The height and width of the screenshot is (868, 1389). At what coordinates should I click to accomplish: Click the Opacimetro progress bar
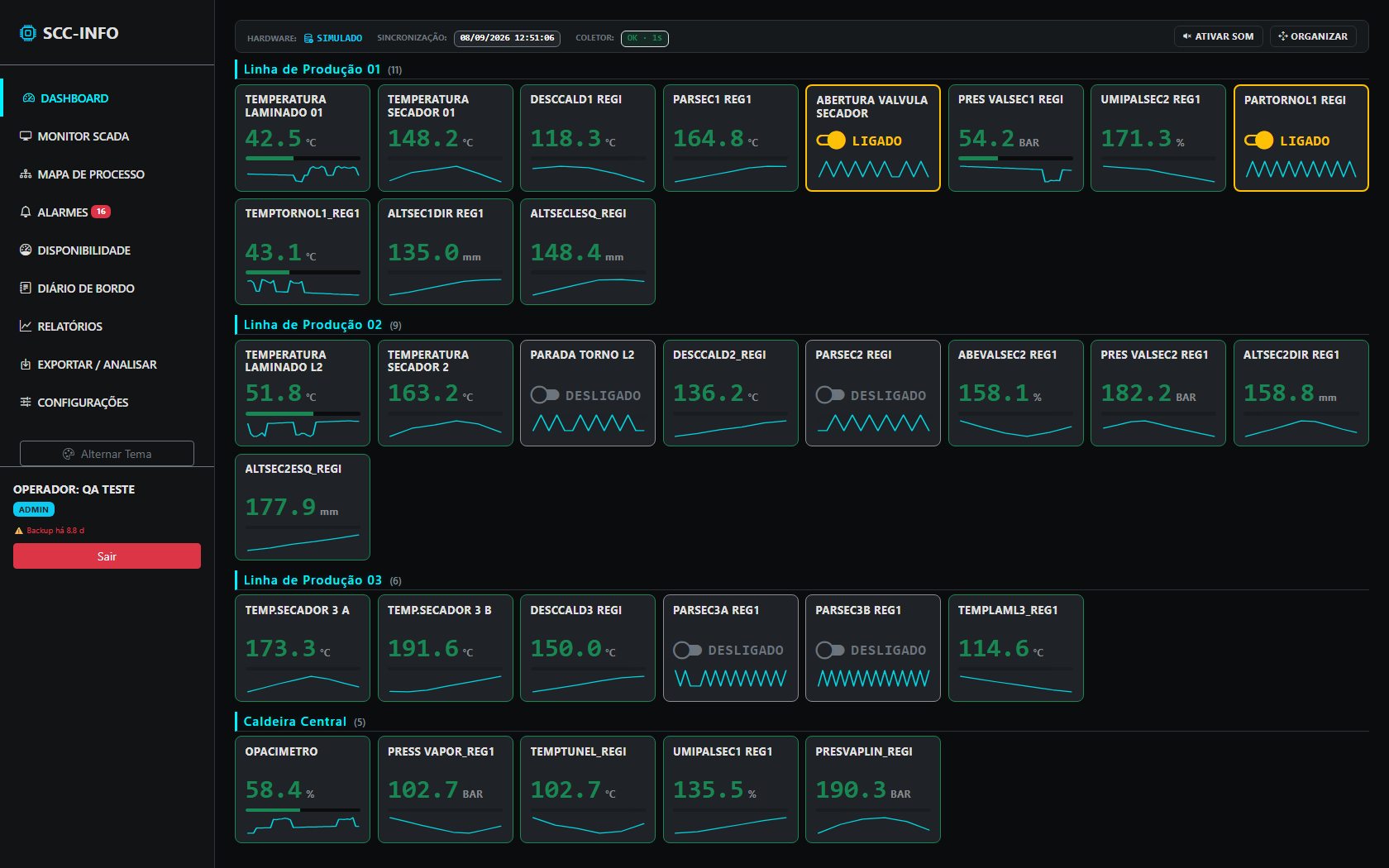point(303,810)
